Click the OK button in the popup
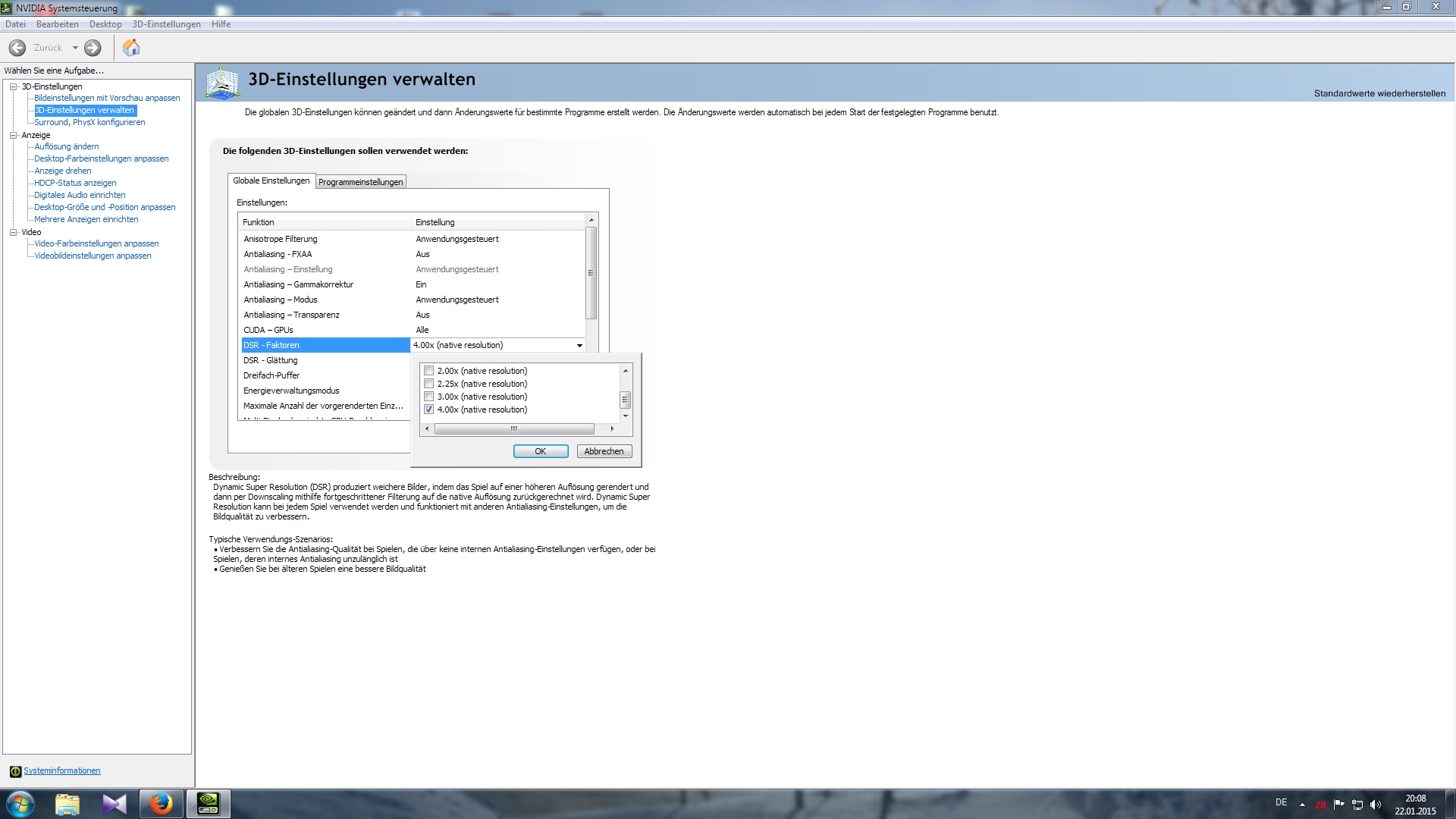 (540, 451)
